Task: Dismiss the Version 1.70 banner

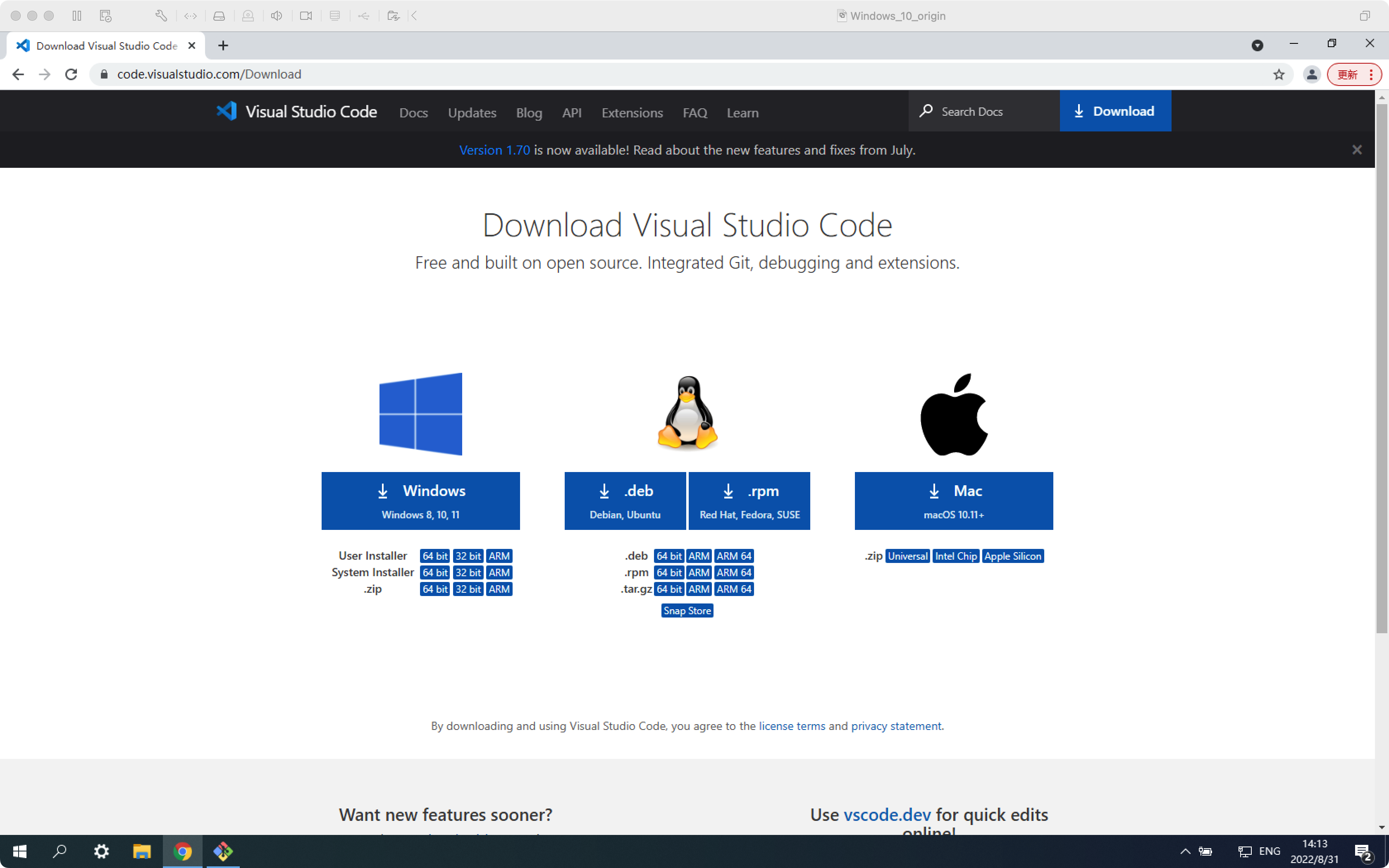Action: [1357, 150]
